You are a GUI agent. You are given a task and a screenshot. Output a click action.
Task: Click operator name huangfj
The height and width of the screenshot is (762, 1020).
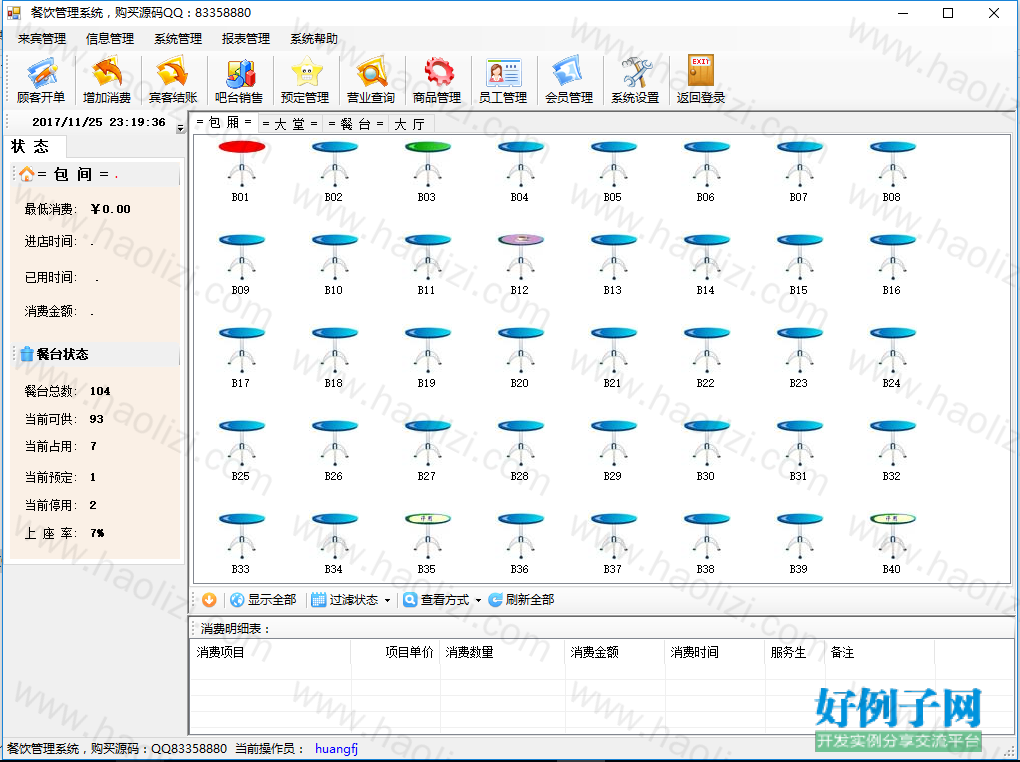(336, 748)
